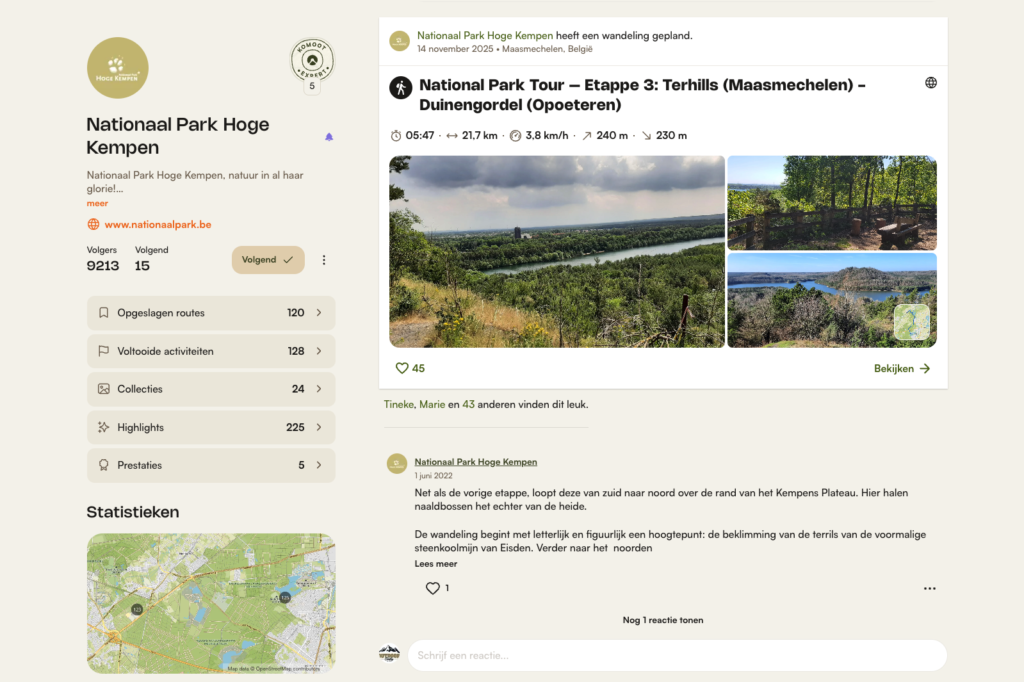Toggle following with the Volgend button
The height and width of the screenshot is (682, 1024).
[267, 259]
